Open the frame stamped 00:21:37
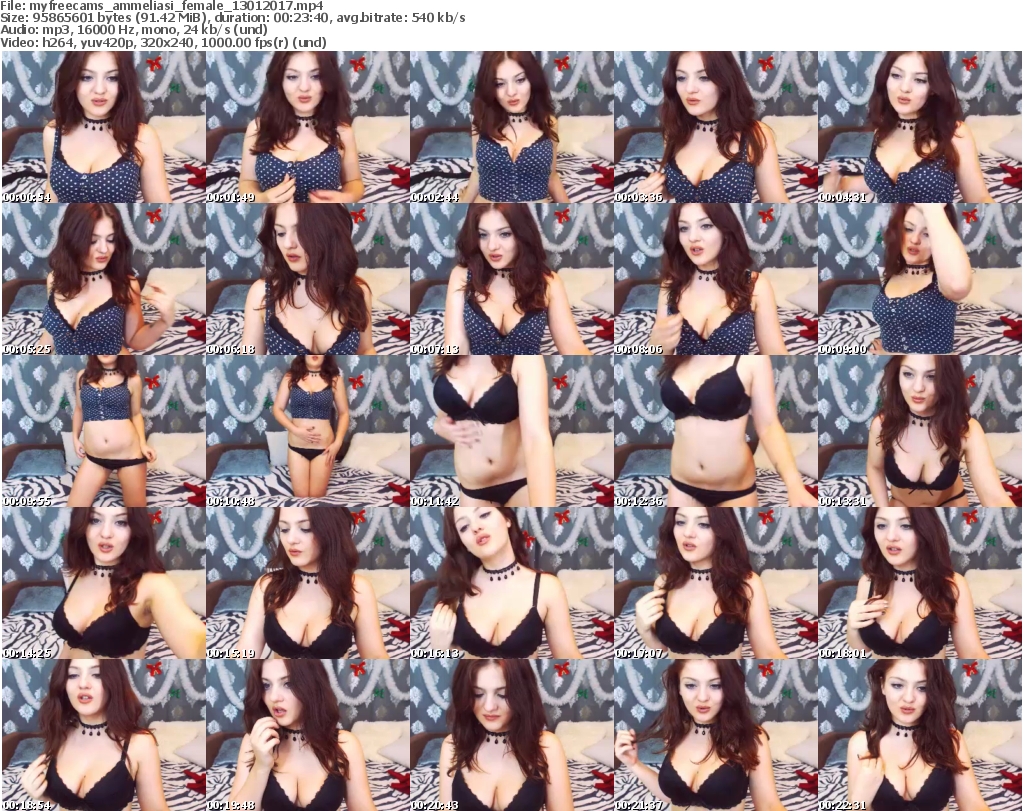Image resolution: width=1024 pixels, height=811 pixels. coord(715,735)
